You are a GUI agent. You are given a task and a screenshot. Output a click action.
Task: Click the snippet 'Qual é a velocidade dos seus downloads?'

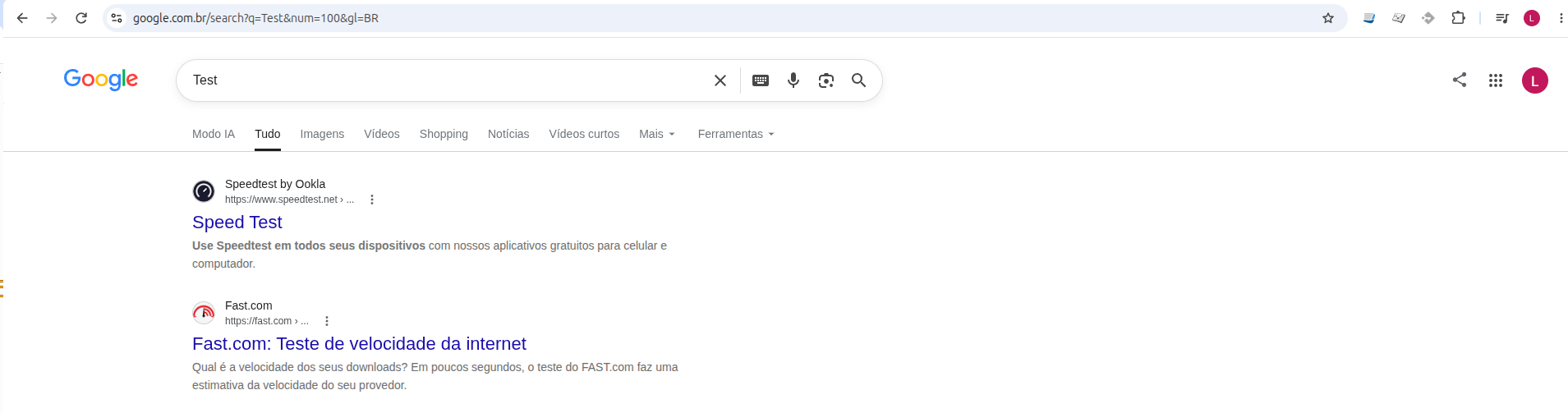300,367
